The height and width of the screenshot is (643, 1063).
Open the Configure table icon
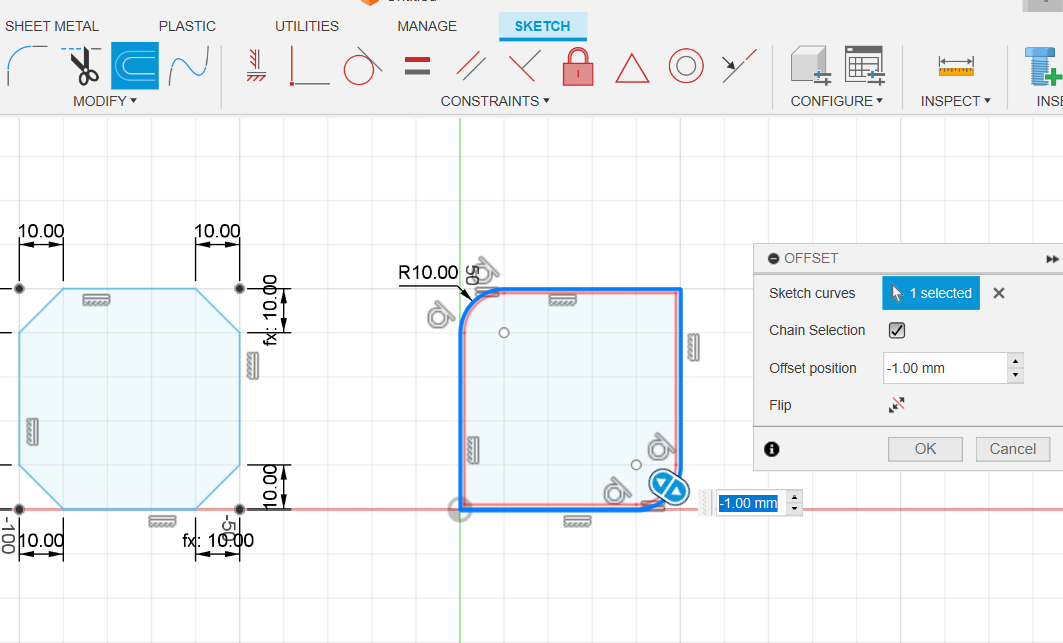864,66
